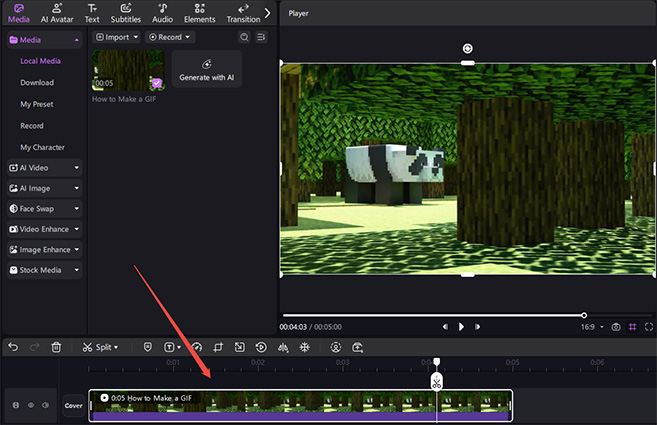Click the export frame icon in toolbar
This screenshot has width=657, height=425.
[x=357, y=347]
